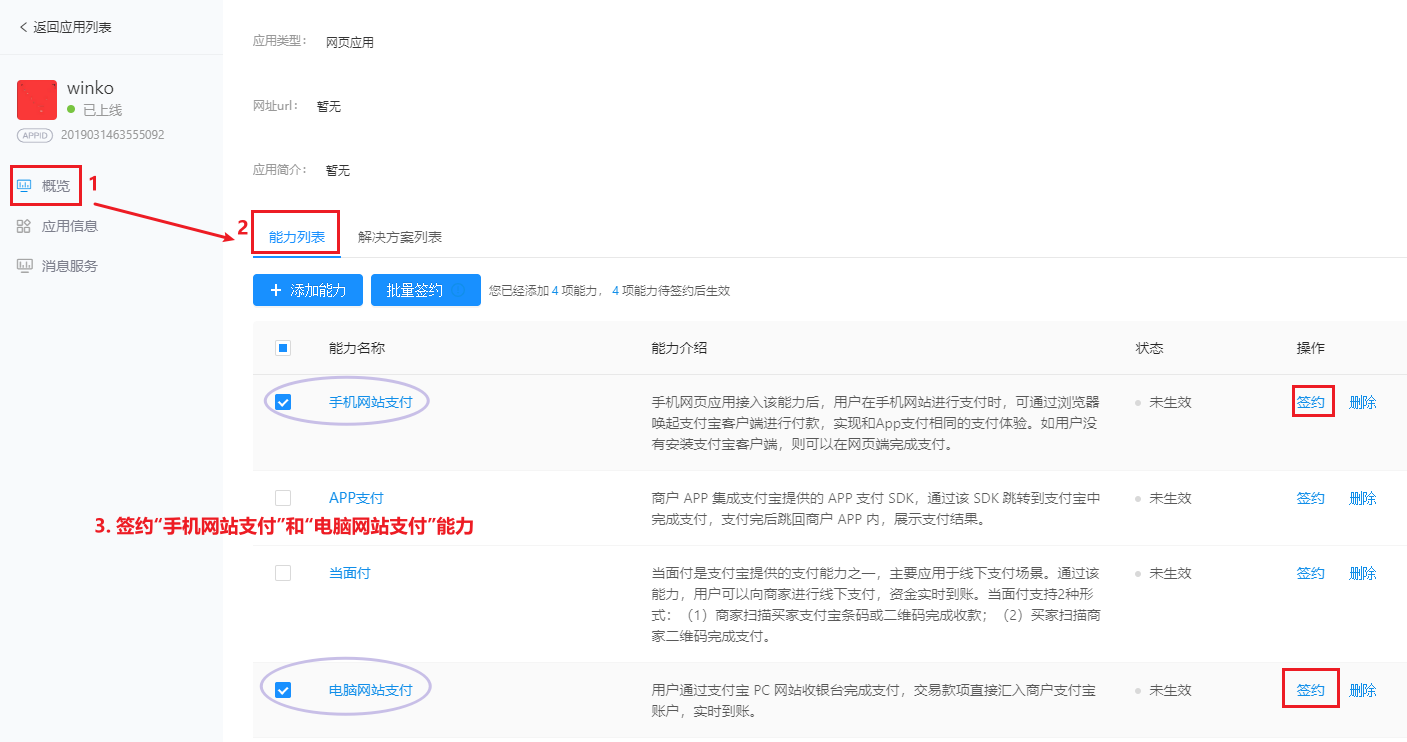Uncheck the 手机网站支付 checkbox
This screenshot has width=1407, height=742.
283,402
